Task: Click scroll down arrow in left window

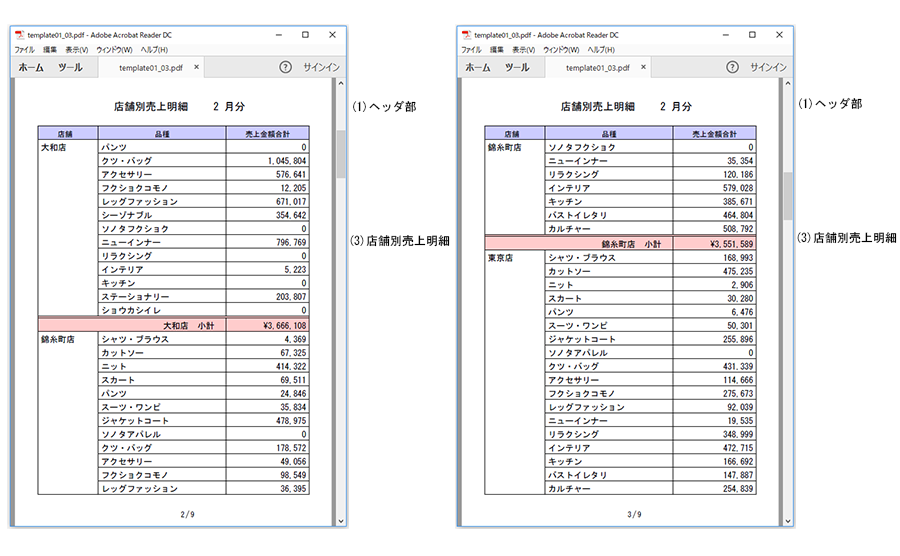Action: [341, 521]
